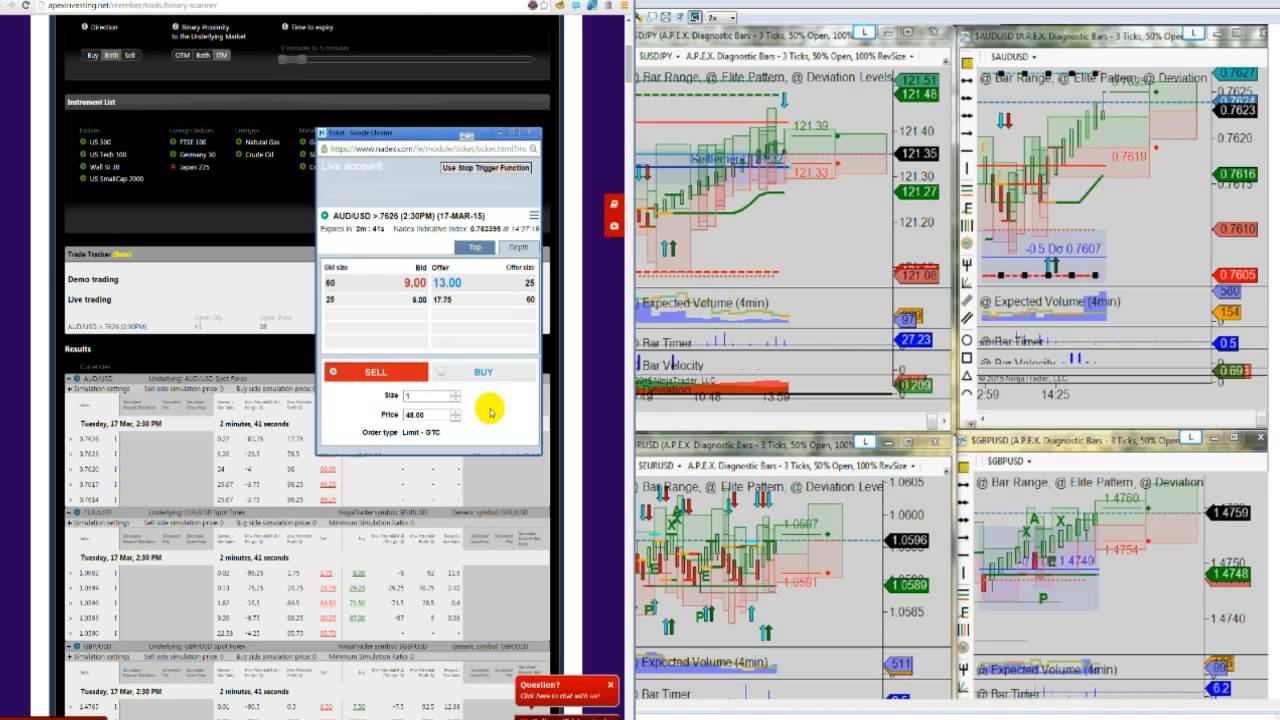Select the arc drawing tool in AUDUSD chart

point(967,394)
